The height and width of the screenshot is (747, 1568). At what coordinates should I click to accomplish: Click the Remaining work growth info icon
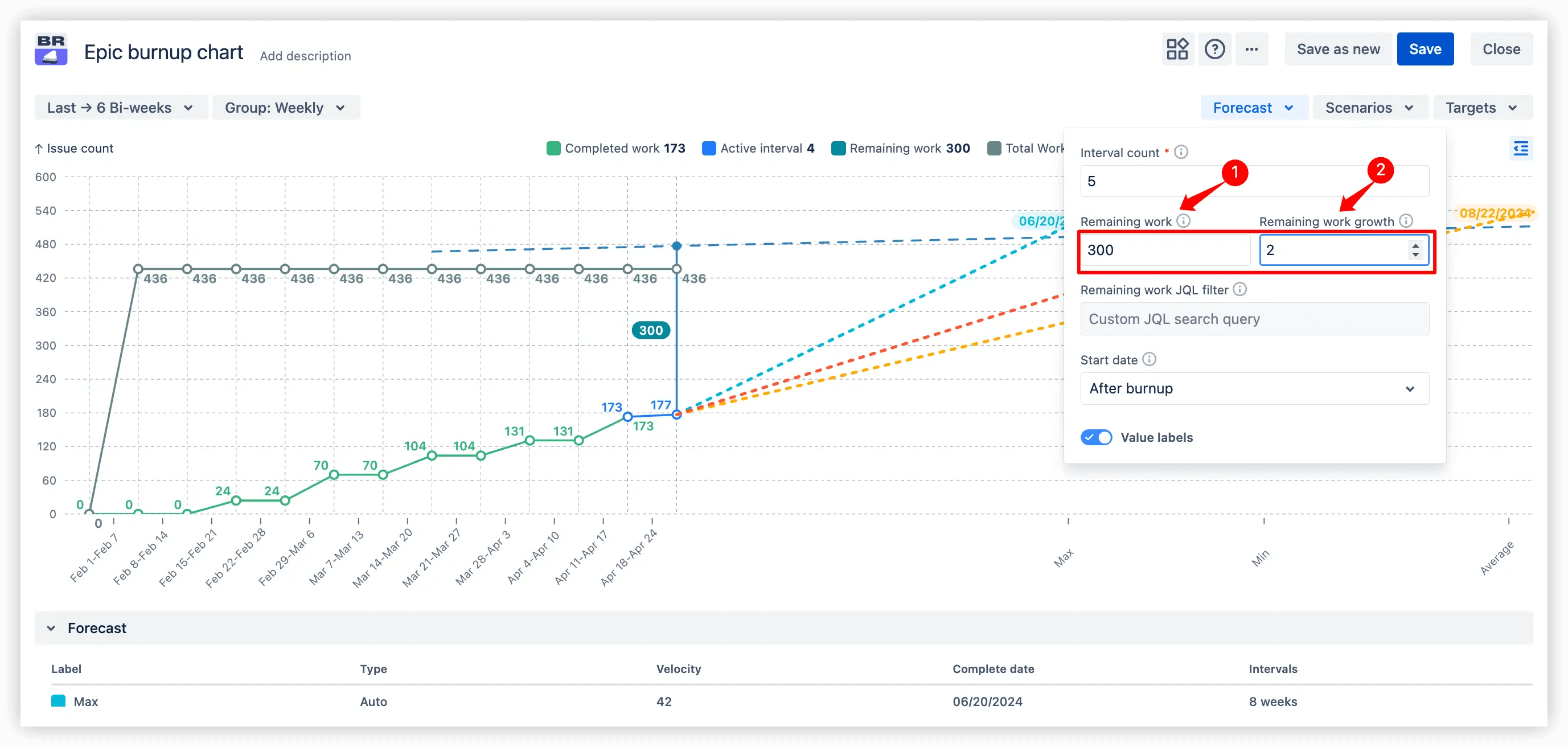point(1406,221)
